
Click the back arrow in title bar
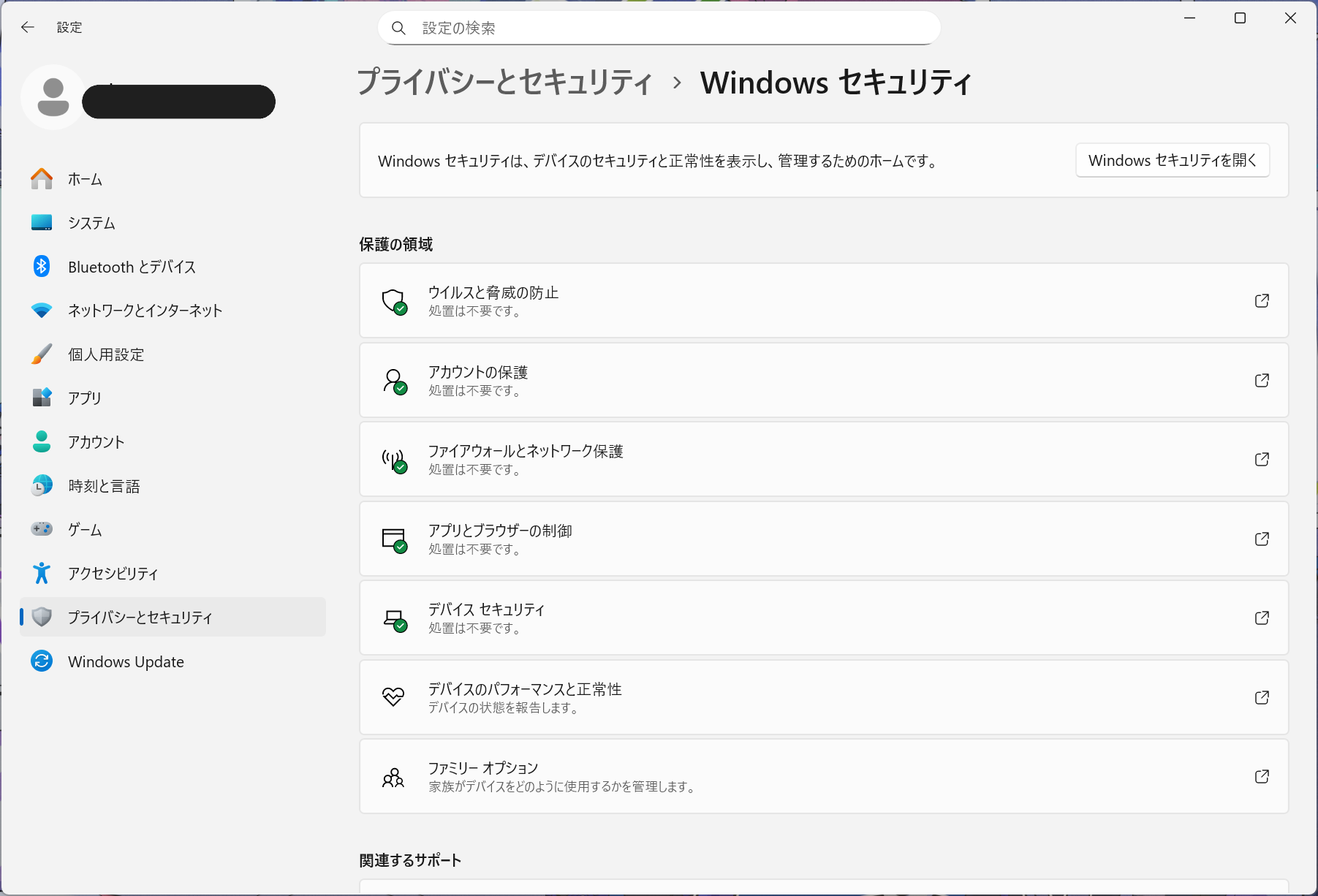click(28, 27)
